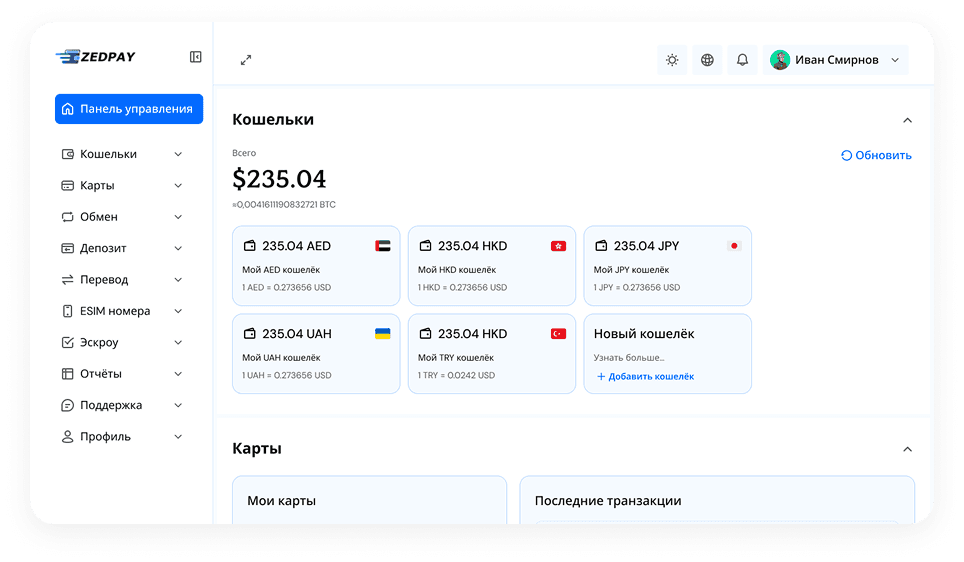Image resolution: width=964 pixels, height=562 pixels.
Task: Click the UAE flag icon
Action: click(x=382, y=246)
